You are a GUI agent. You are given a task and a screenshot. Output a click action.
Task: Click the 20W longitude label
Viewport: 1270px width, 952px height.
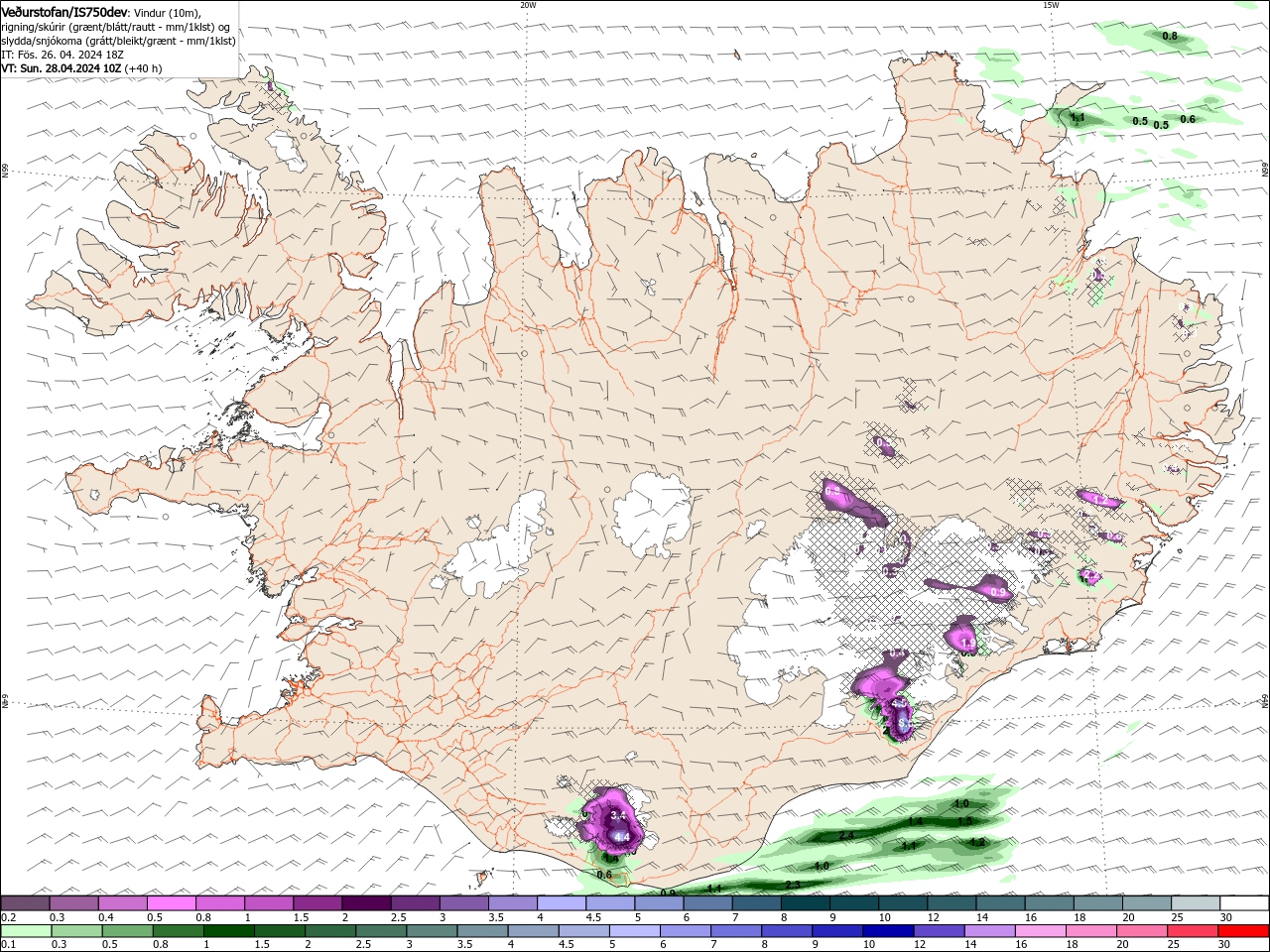click(528, 5)
